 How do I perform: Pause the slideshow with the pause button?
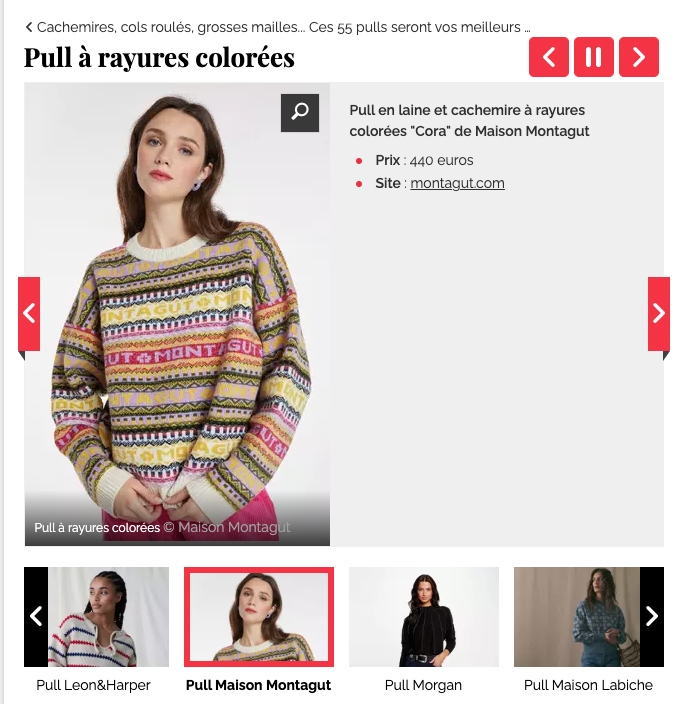tap(593, 57)
